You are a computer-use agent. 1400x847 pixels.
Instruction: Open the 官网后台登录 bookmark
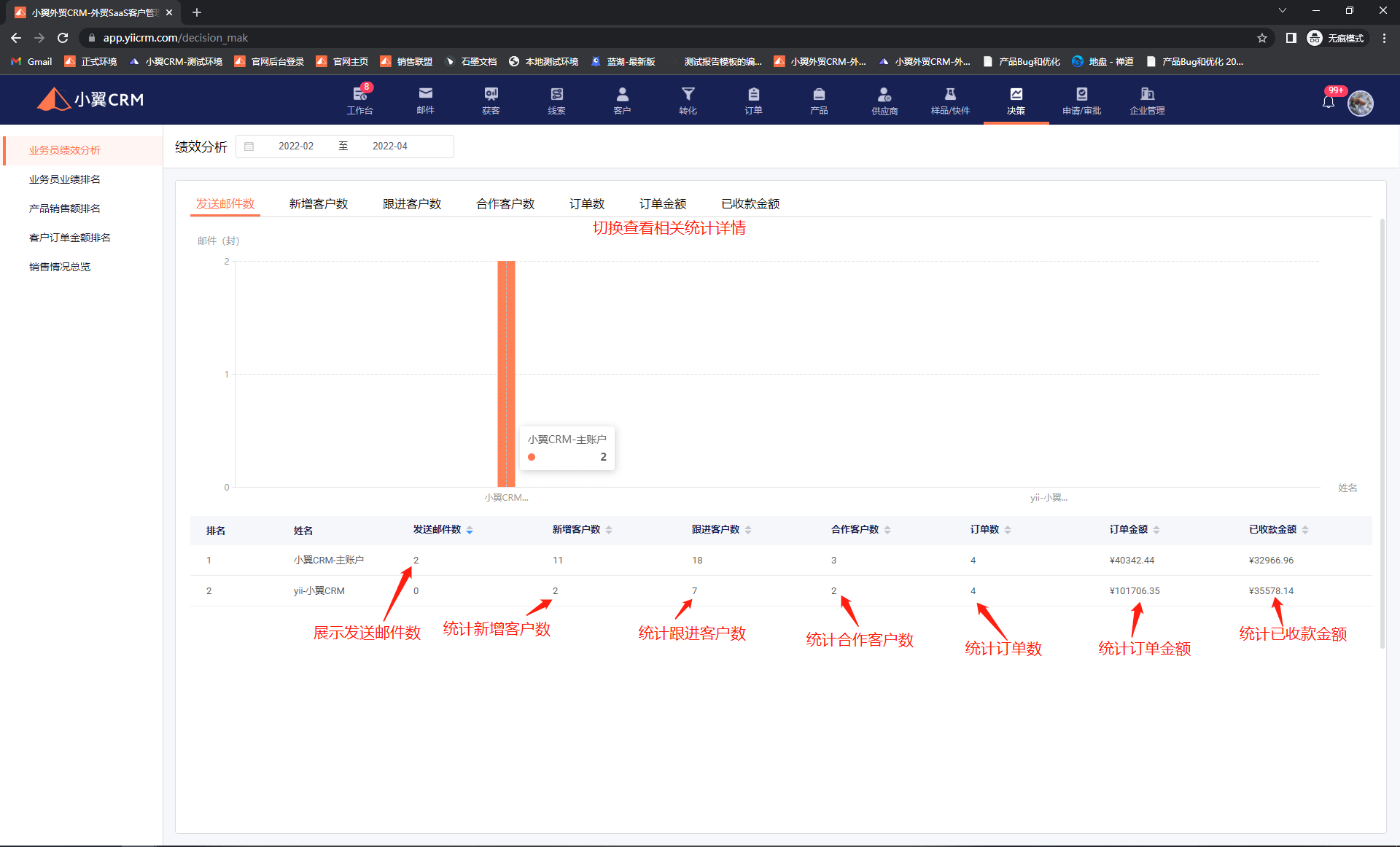pyautogui.click(x=269, y=61)
